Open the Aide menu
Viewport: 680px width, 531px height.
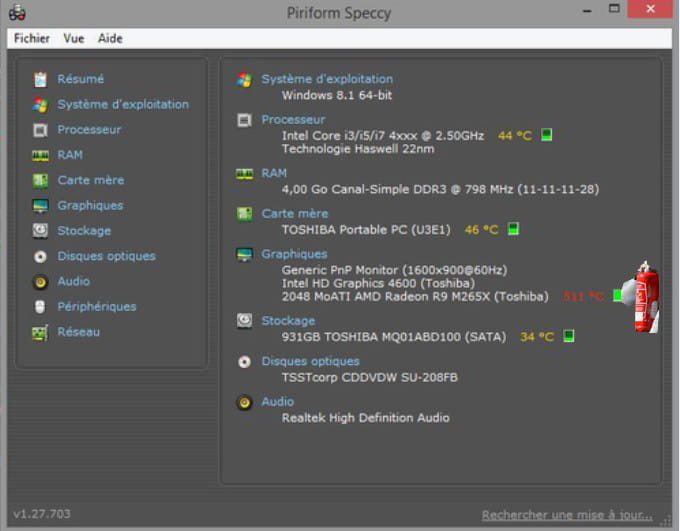110,39
